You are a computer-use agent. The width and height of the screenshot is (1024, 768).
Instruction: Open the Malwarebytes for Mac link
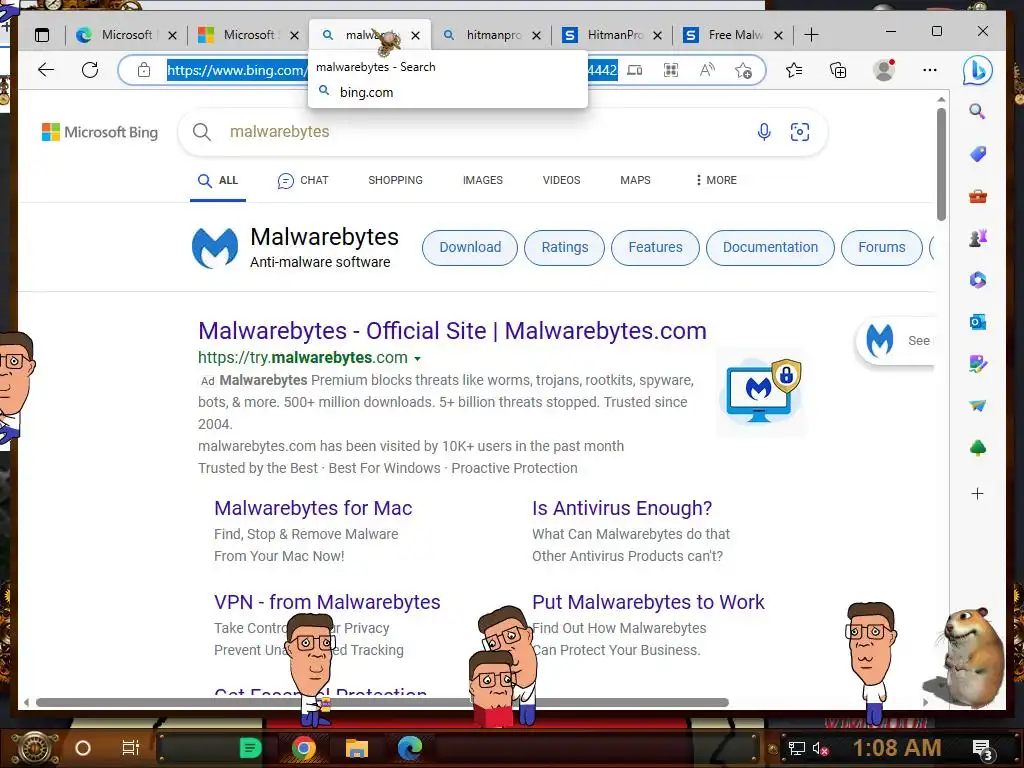[313, 508]
